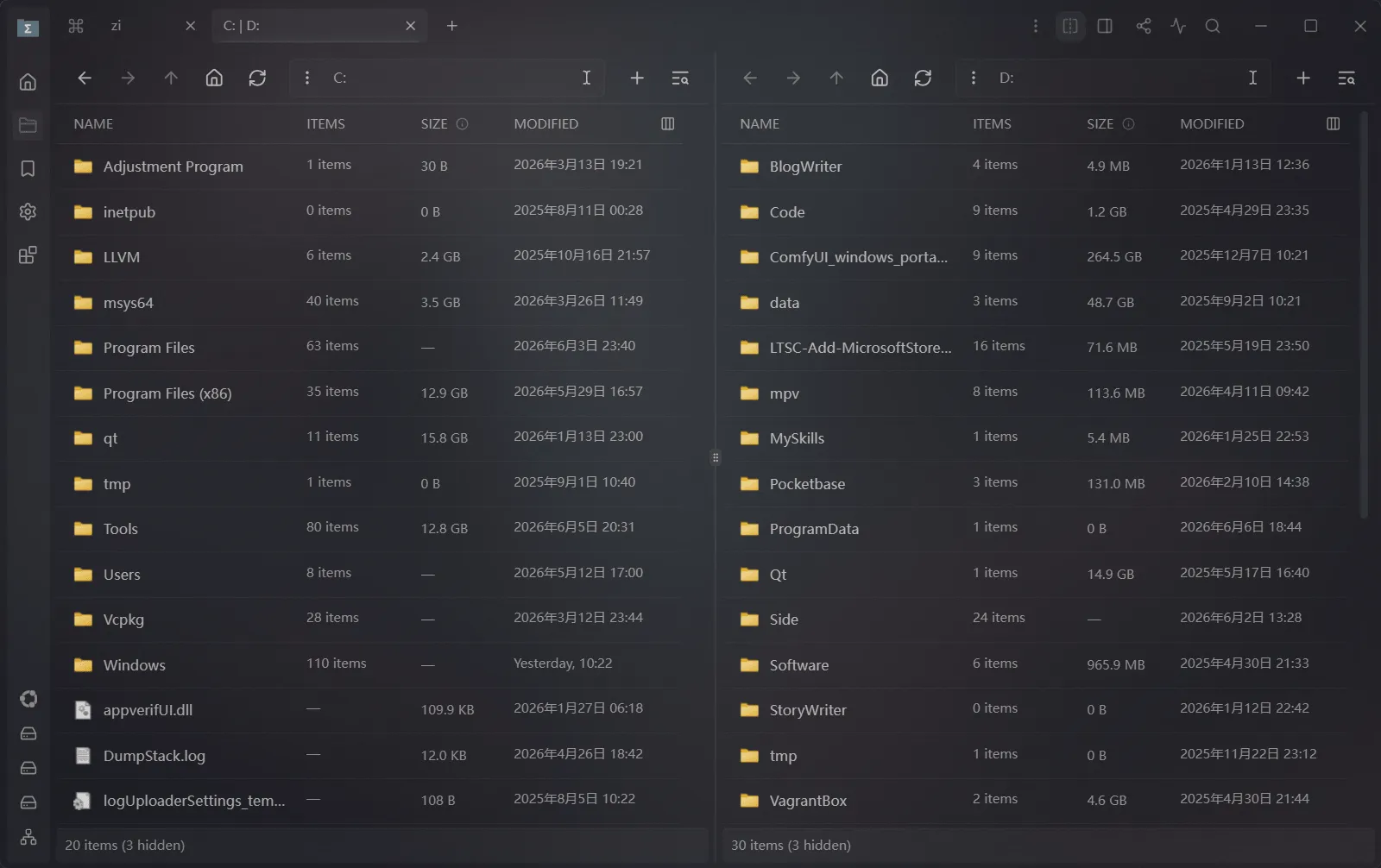This screenshot has height=868, width=1381.
Task: Toggle column chooser in D: pane header
Action: (x=1333, y=123)
